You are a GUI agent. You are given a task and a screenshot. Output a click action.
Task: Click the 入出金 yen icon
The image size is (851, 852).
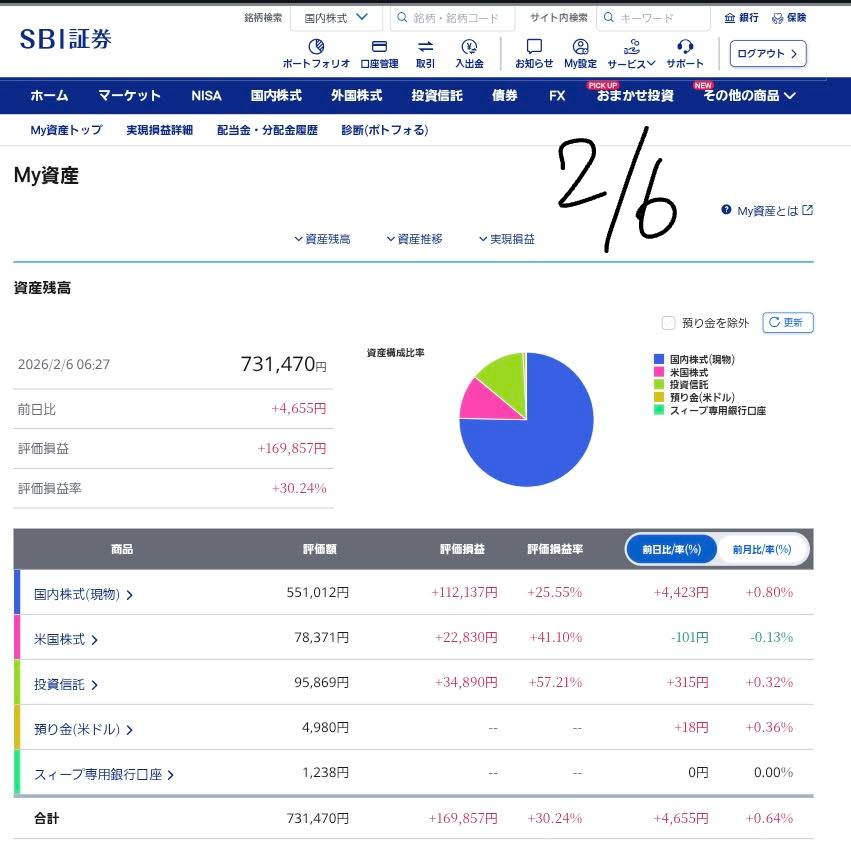pyautogui.click(x=469, y=47)
